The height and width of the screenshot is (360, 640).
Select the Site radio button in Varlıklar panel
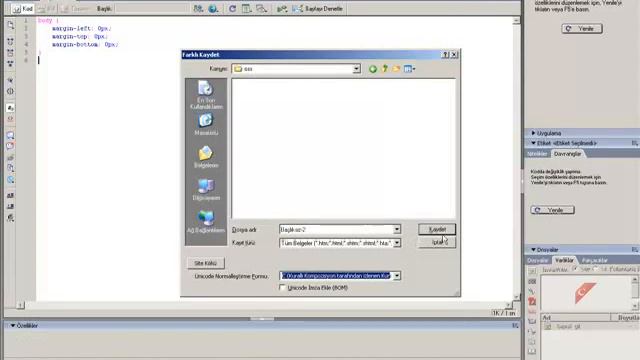click(575, 269)
